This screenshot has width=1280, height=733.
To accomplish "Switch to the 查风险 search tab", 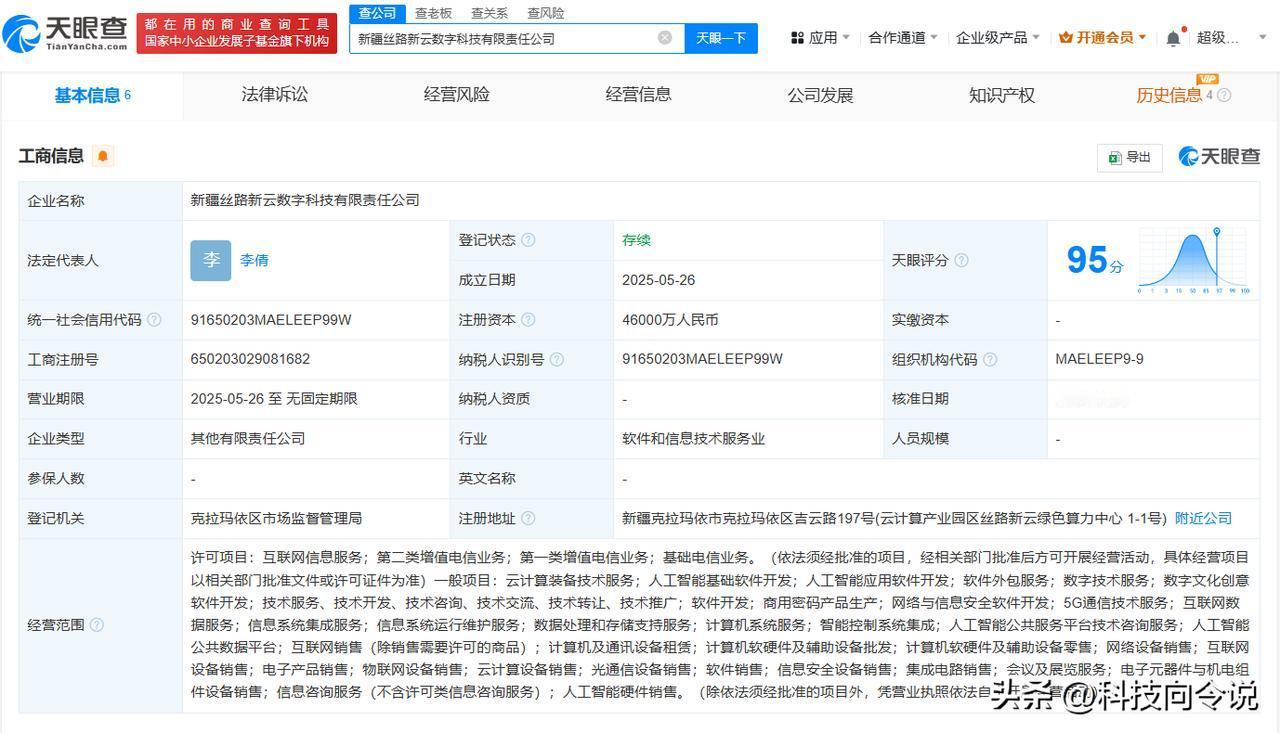I will [x=545, y=13].
